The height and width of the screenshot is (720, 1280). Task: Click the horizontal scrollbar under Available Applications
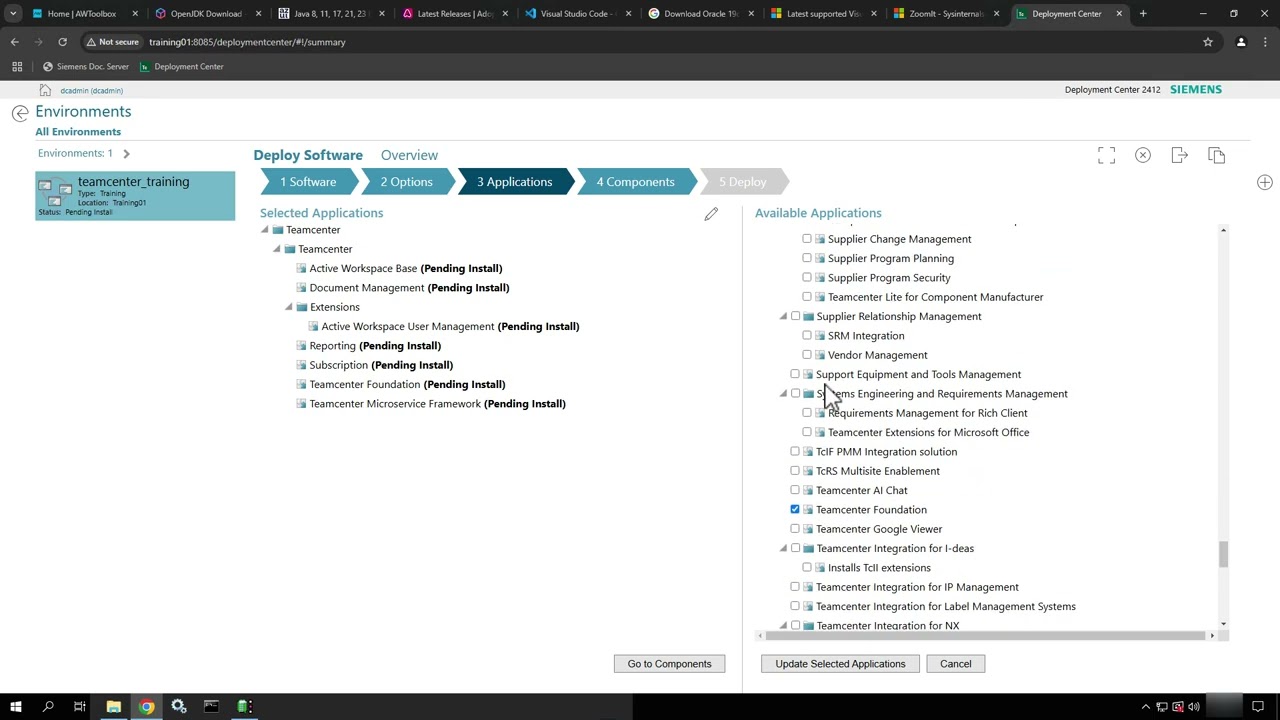click(x=983, y=636)
